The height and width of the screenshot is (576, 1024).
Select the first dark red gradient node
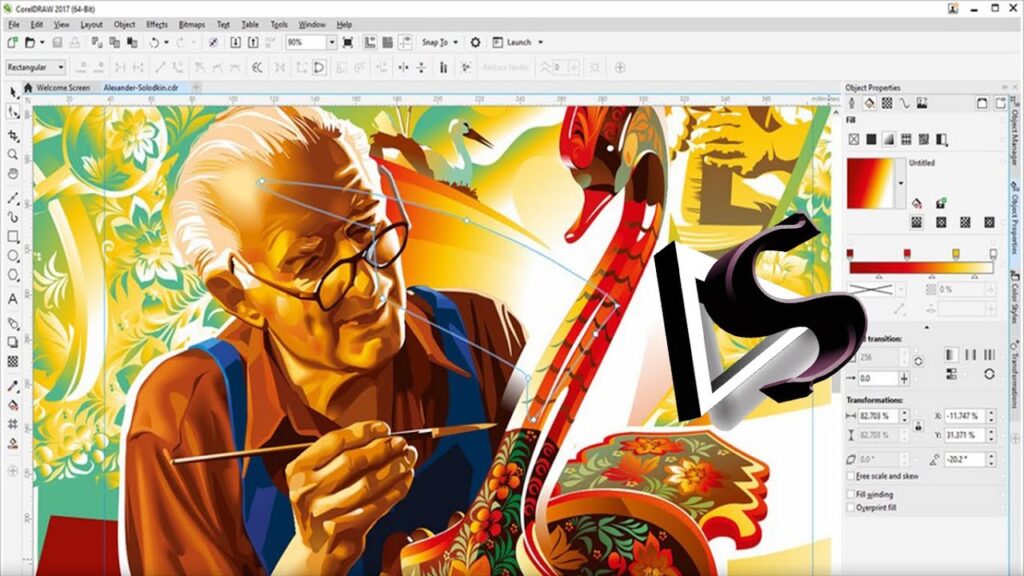tap(850, 253)
